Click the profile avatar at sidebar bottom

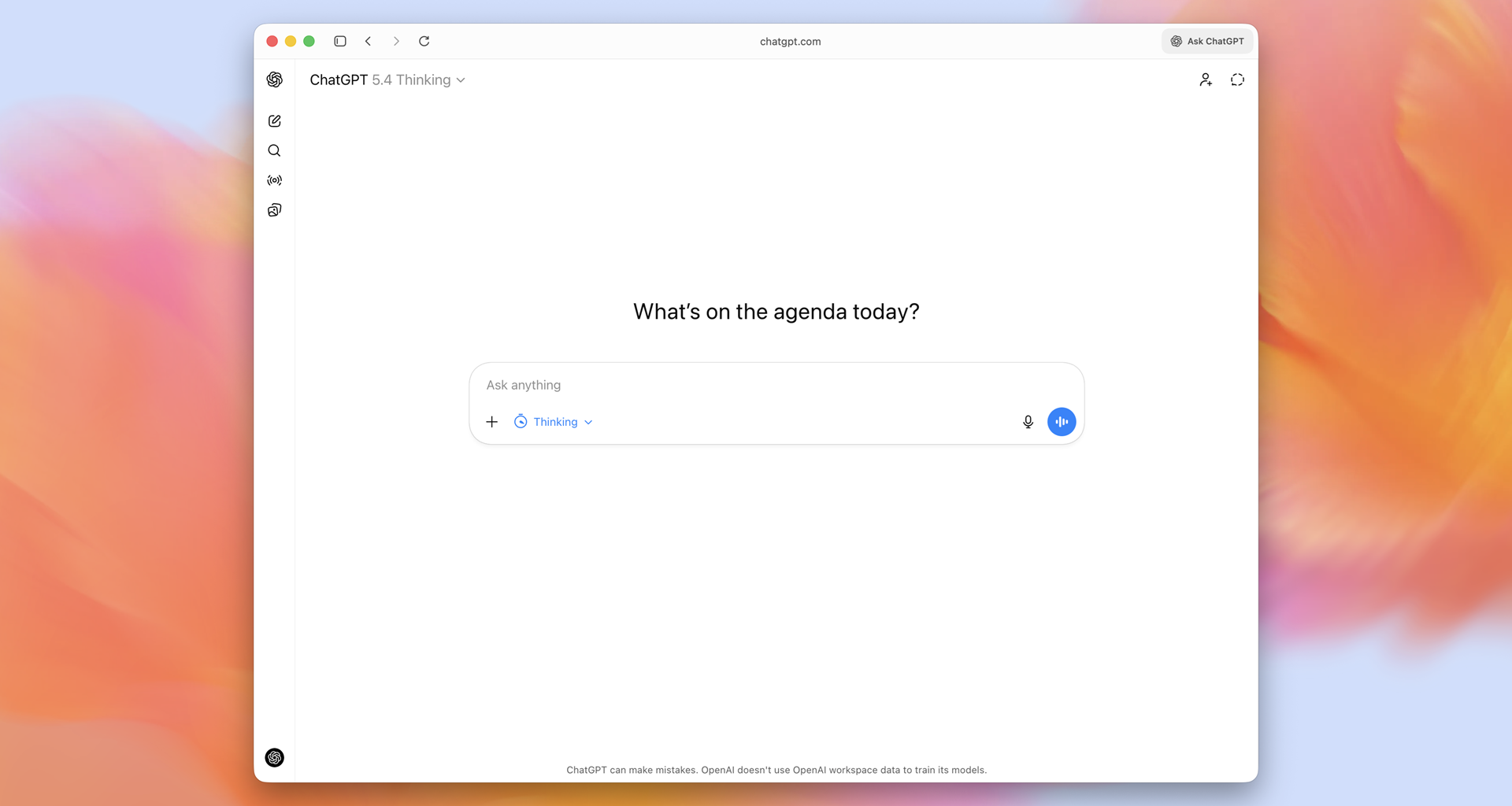(274, 757)
